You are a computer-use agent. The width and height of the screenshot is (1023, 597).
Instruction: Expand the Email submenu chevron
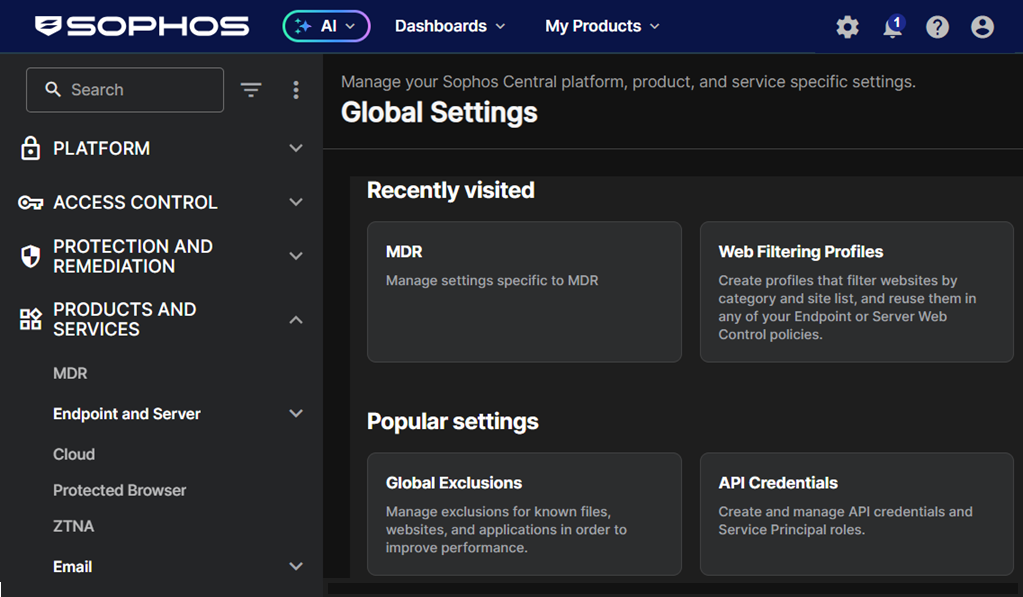click(x=296, y=566)
